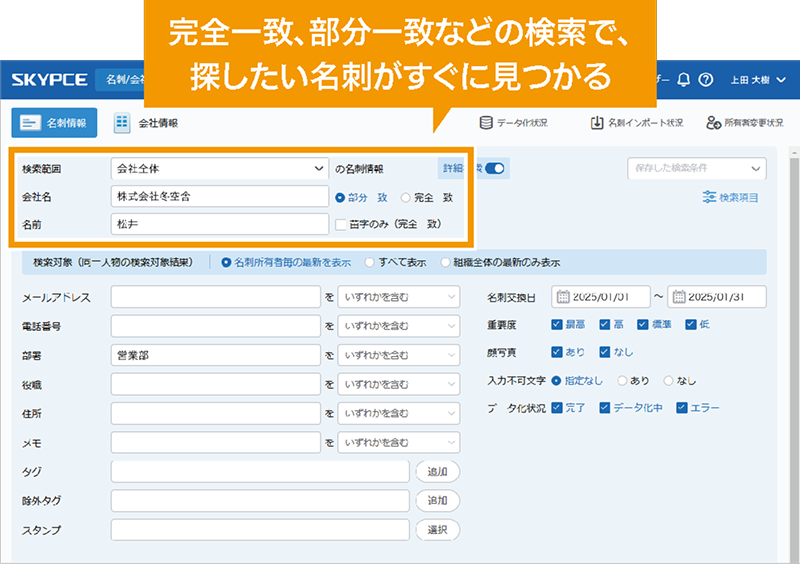This screenshot has height=564, width=800.
Task: Click the 名刺インポート状況 download icon
Action: 597,122
